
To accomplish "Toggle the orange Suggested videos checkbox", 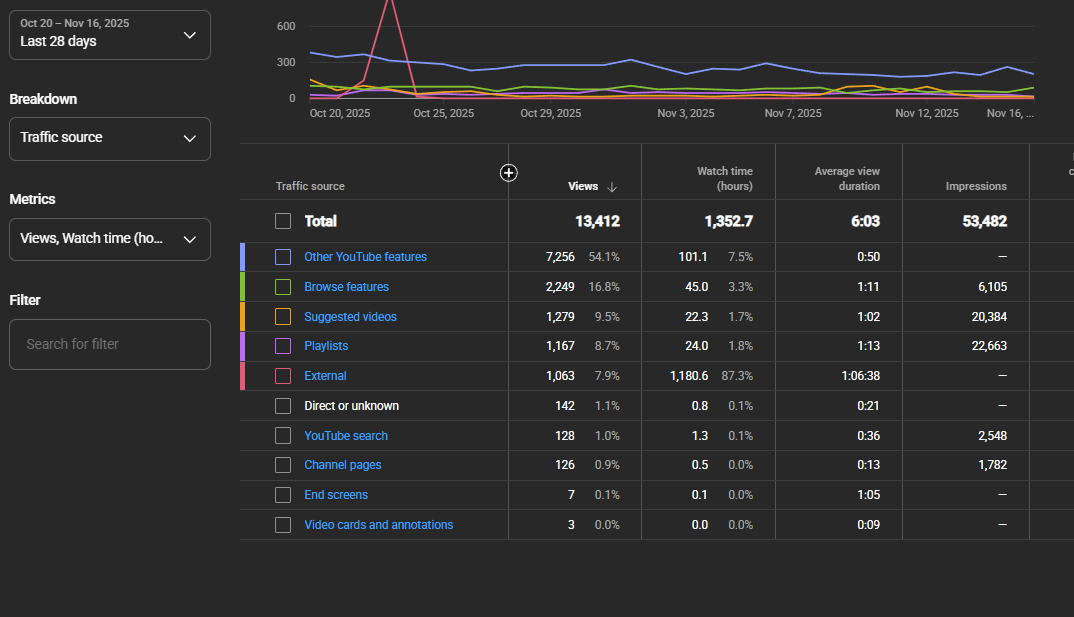I will coord(283,316).
